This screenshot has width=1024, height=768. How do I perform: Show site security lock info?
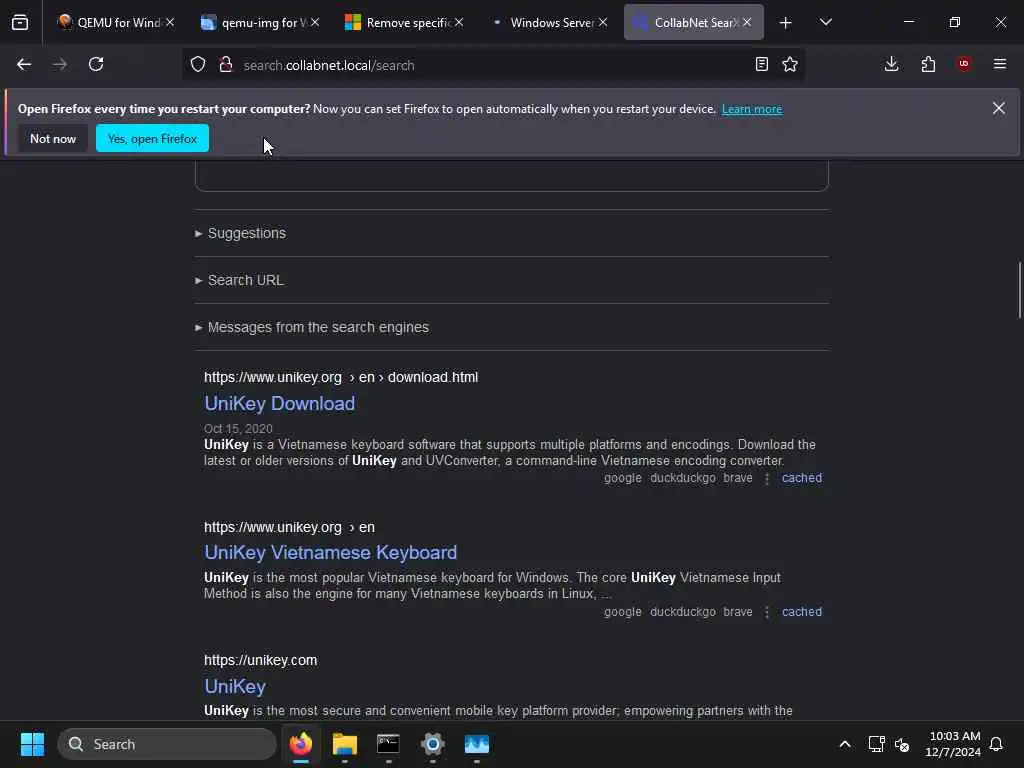tap(226, 65)
